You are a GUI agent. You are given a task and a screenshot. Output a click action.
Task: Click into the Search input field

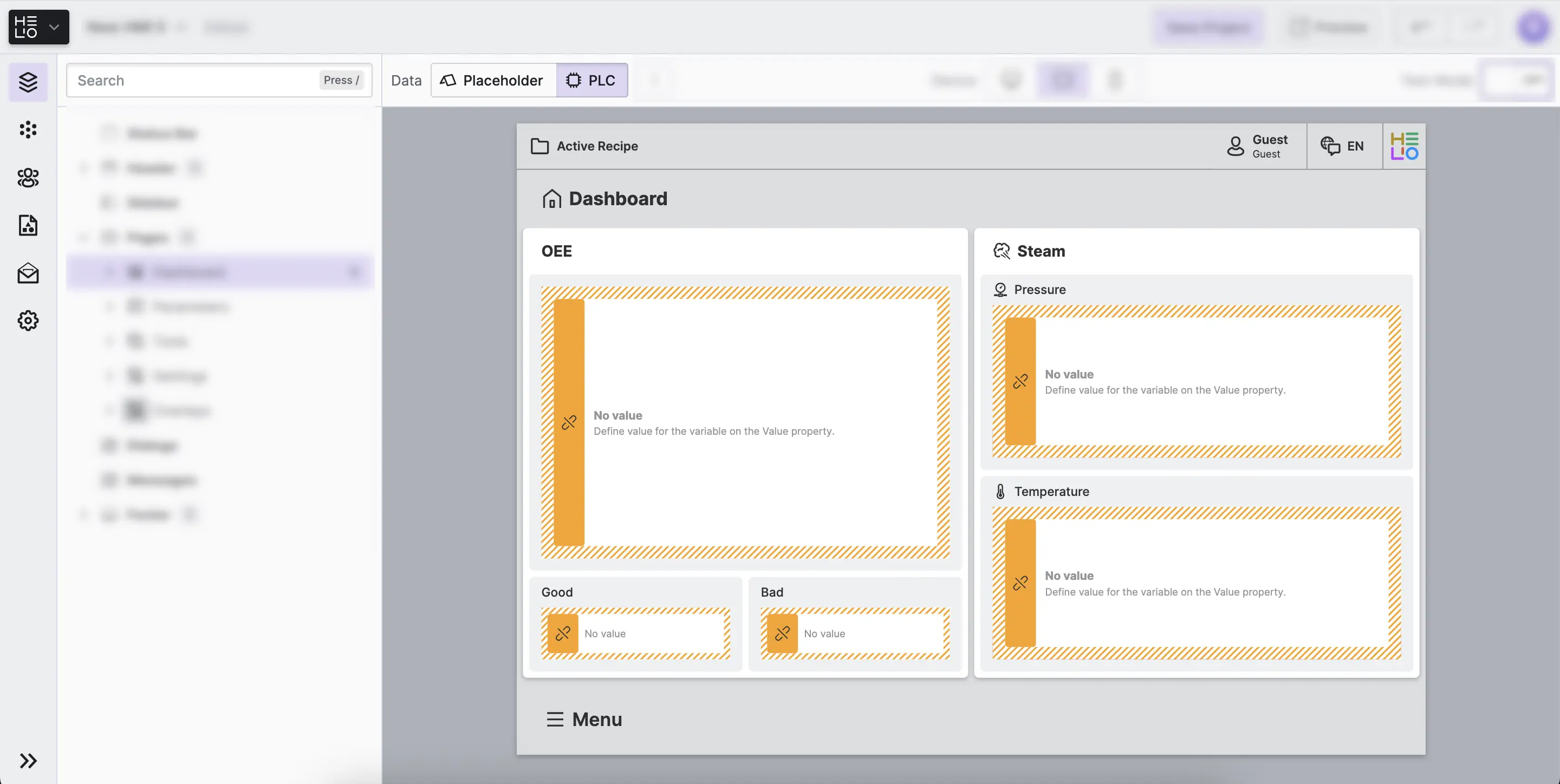194,81
